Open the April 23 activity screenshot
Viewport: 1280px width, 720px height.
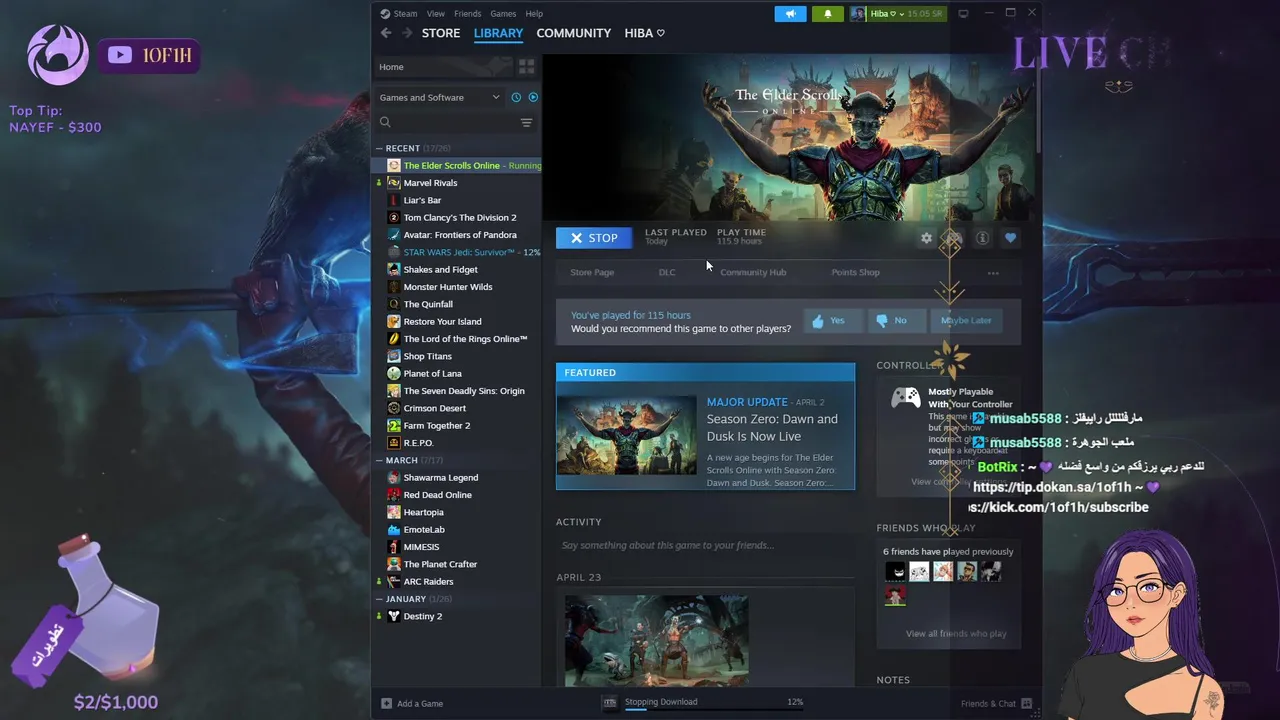[656, 640]
